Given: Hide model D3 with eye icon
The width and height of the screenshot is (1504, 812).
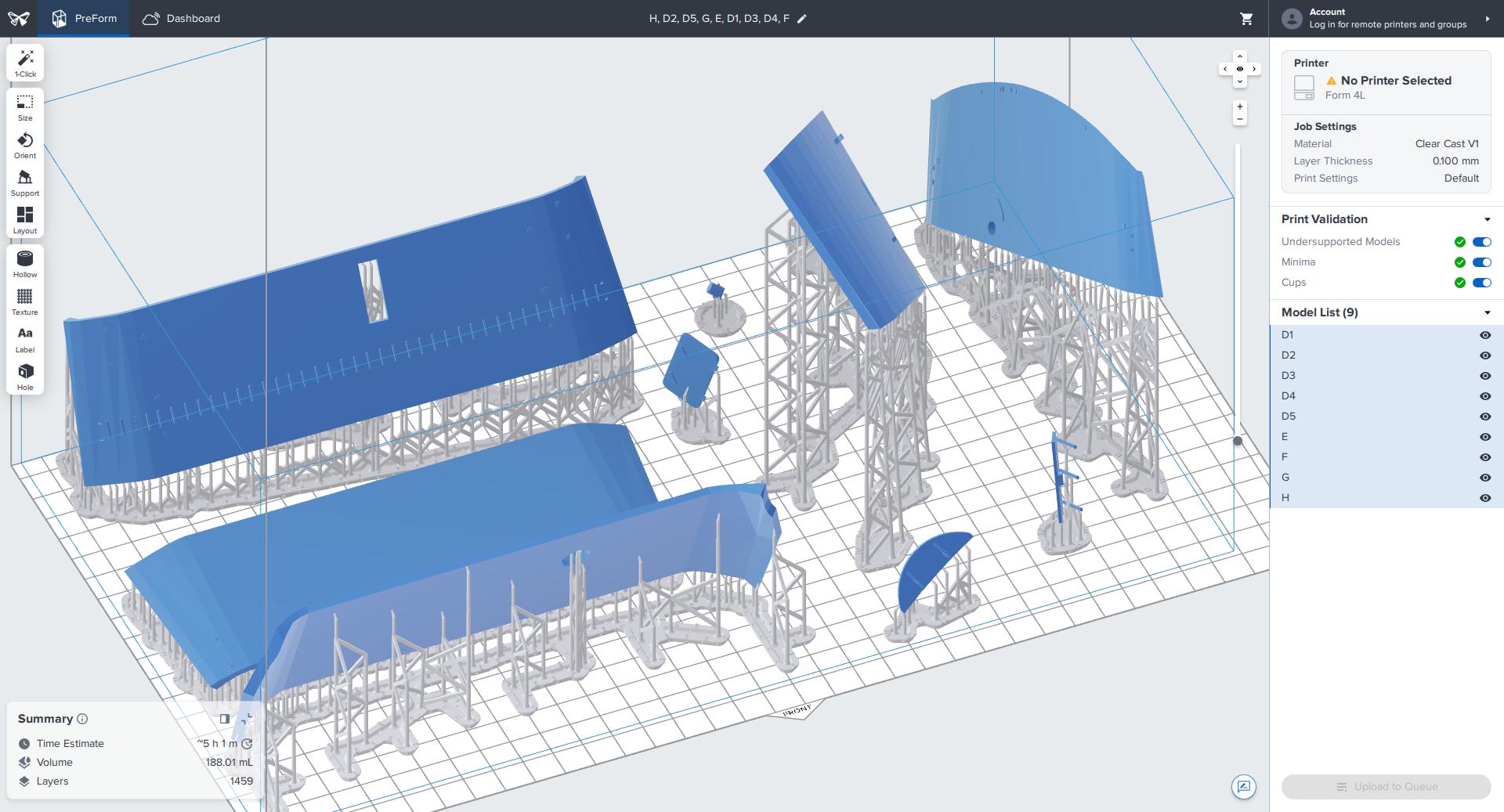Looking at the screenshot, I should coord(1484,376).
